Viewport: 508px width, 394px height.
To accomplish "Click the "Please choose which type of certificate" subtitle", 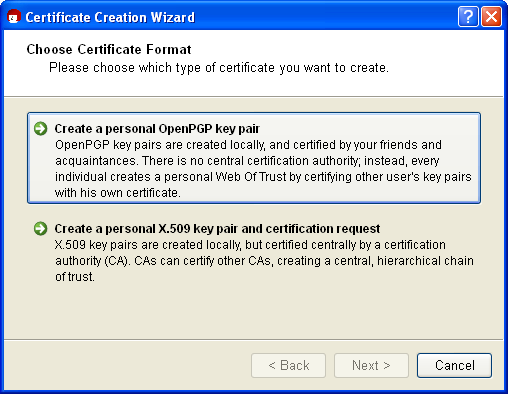I will (219, 68).
